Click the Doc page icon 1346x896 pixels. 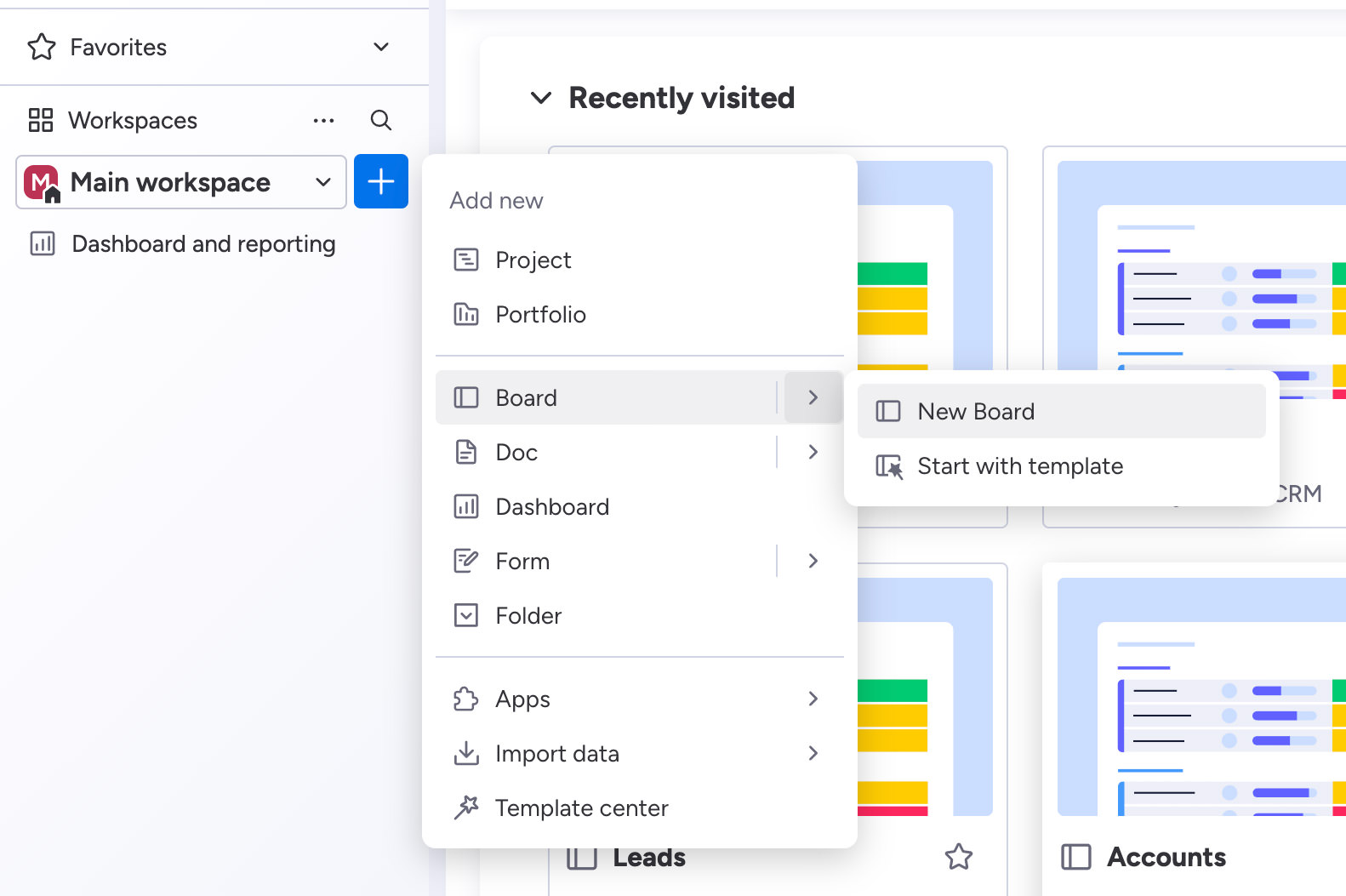tap(466, 452)
